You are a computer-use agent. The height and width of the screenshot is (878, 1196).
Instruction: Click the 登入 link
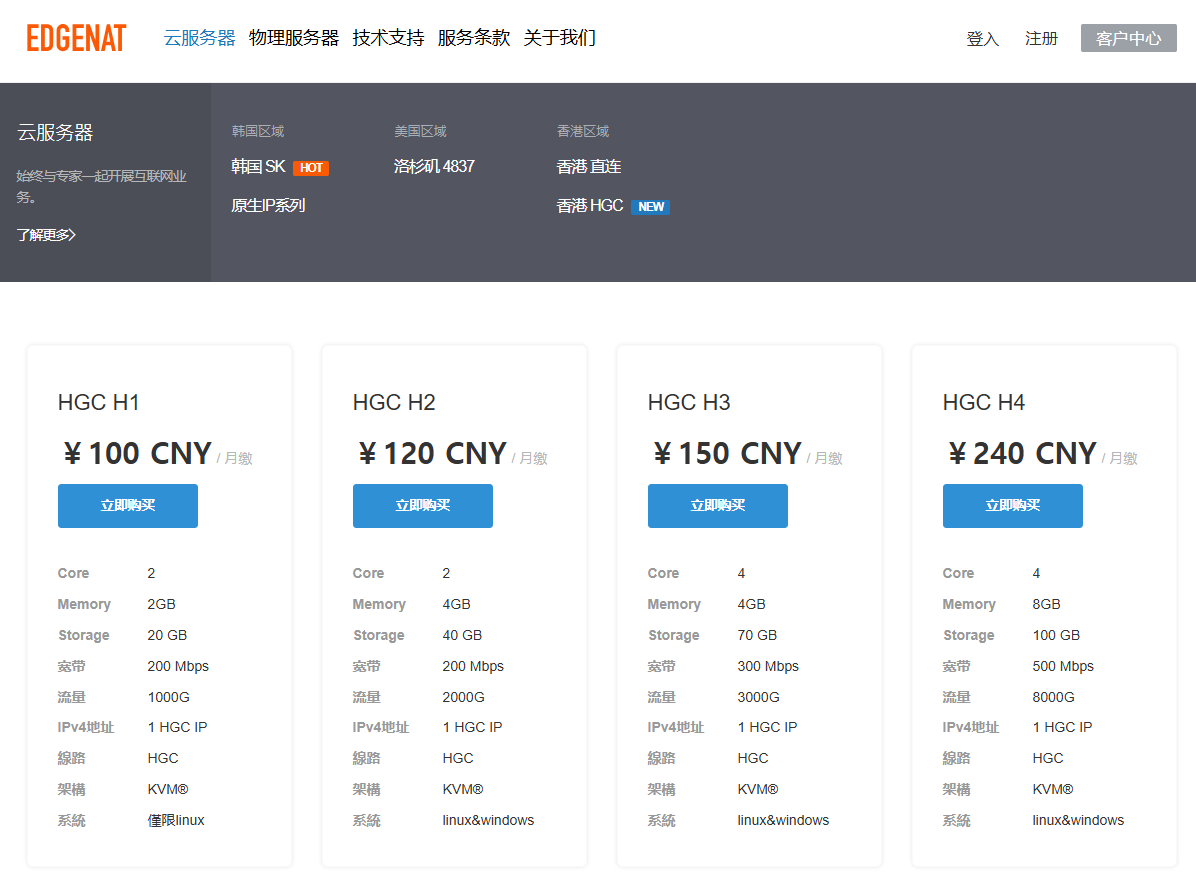coord(982,37)
